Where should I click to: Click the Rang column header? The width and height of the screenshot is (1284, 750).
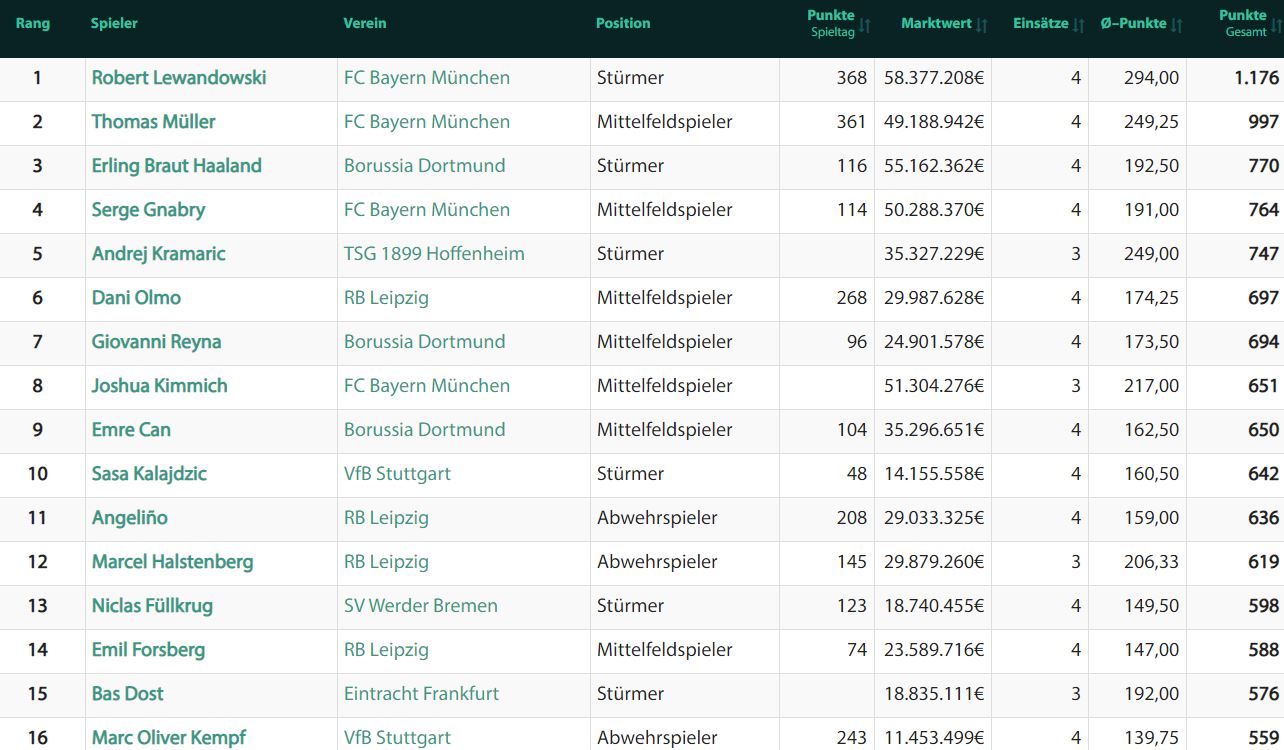(33, 23)
